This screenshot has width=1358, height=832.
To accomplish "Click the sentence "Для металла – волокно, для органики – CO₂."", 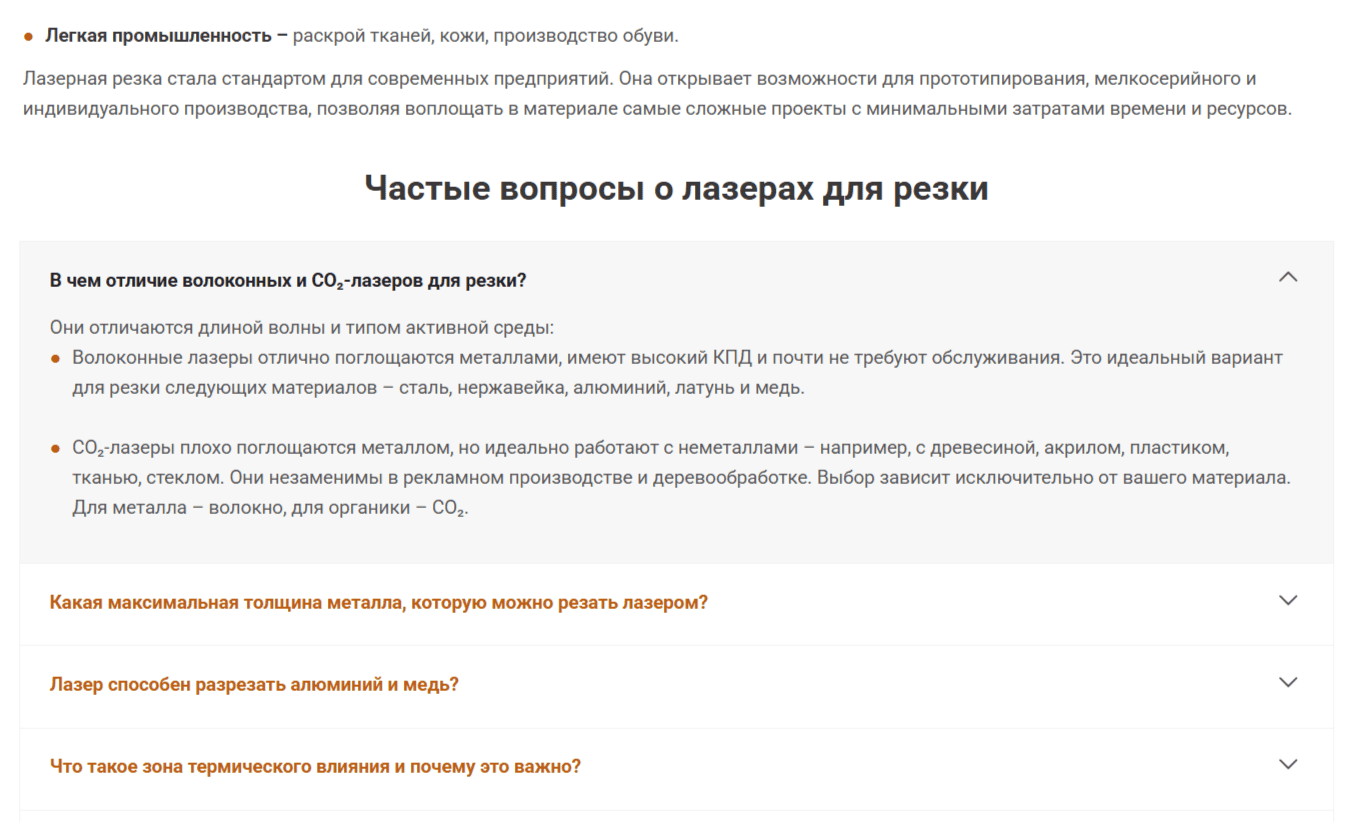I will 270,508.
